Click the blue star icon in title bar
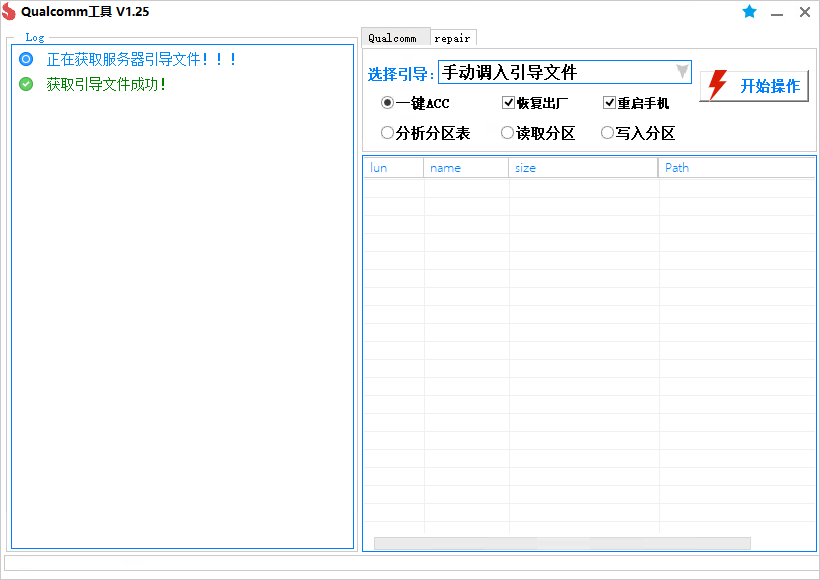Viewport: 820px width, 580px height. click(749, 12)
